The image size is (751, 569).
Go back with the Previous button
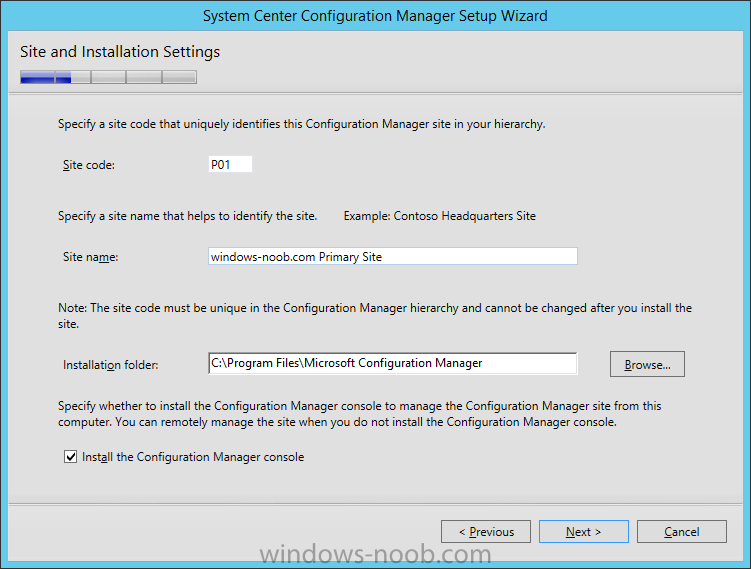tap(486, 532)
